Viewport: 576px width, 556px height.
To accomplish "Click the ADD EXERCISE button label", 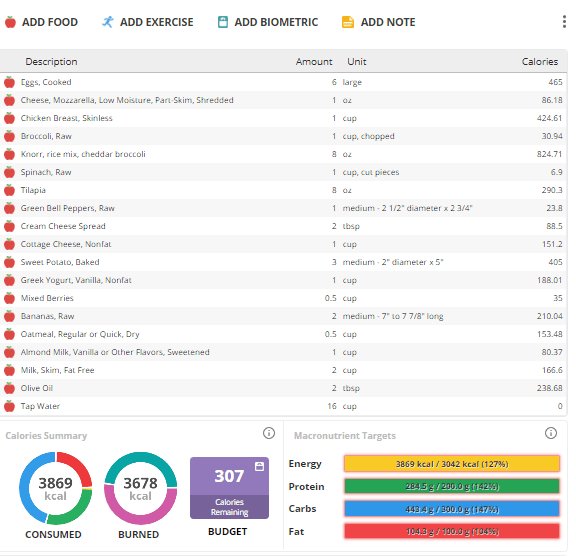I will pyautogui.click(x=157, y=22).
